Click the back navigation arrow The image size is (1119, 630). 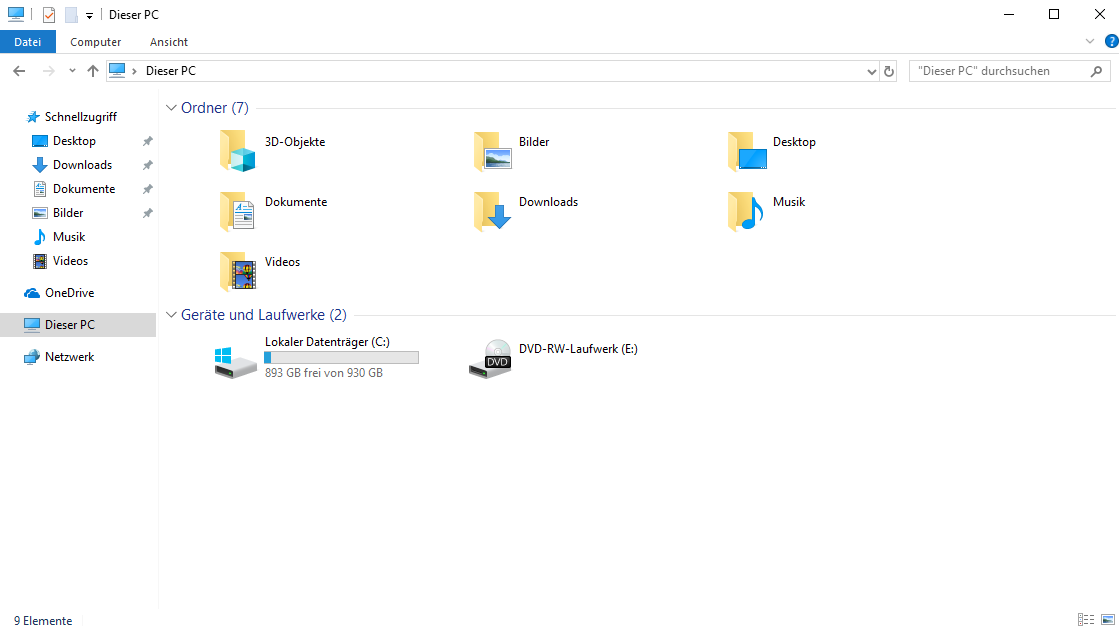(x=19, y=71)
